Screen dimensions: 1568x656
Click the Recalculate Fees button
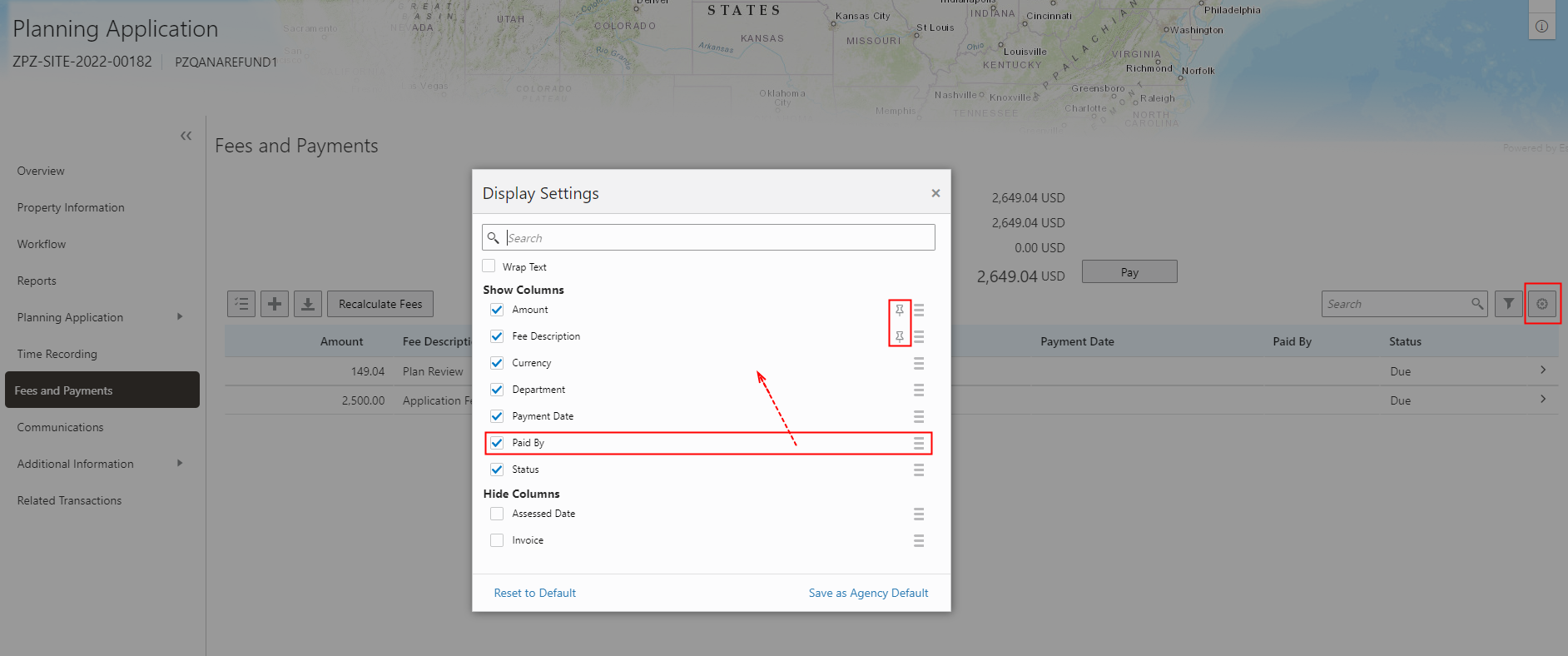[380, 304]
